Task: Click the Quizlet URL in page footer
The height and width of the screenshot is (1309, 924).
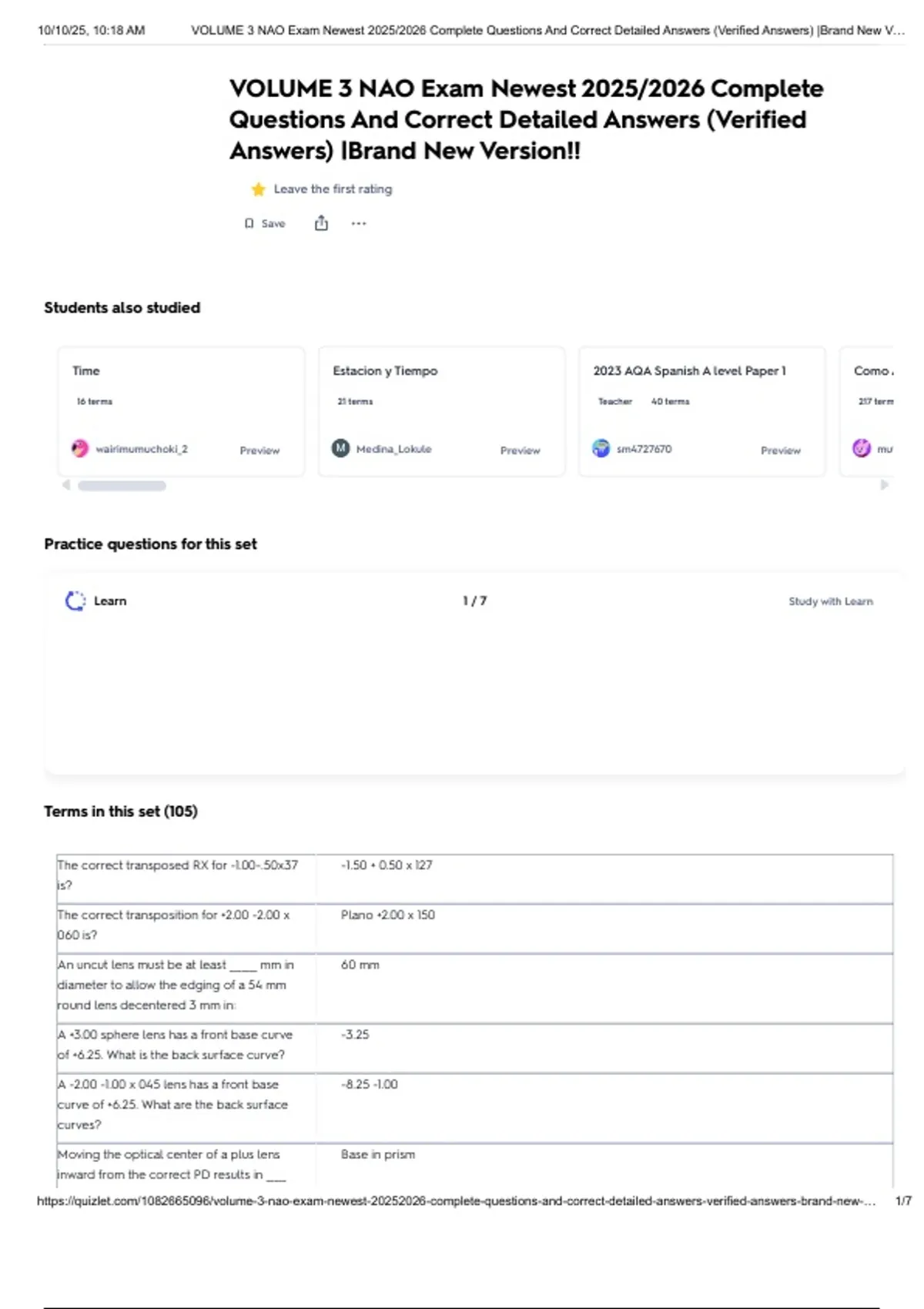Action: tap(456, 1200)
